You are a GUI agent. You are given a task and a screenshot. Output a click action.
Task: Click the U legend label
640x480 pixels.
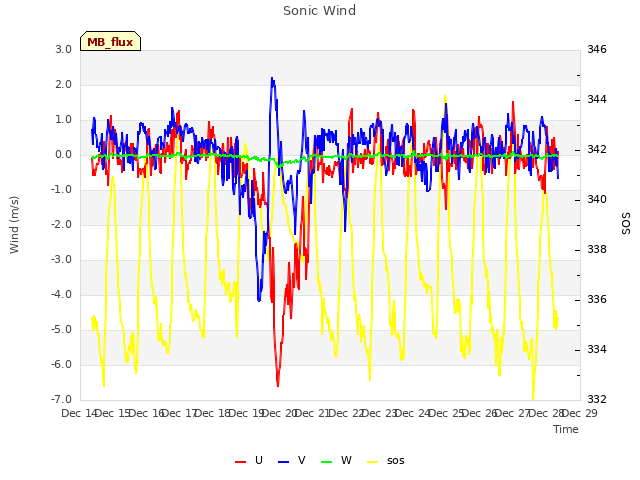tap(259, 460)
